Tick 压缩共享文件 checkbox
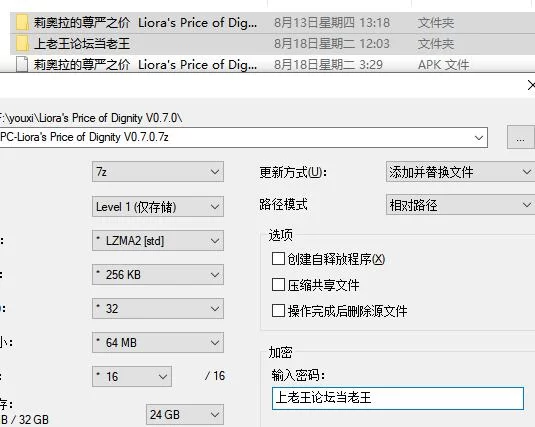The height and width of the screenshot is (427, 535). 278,285
